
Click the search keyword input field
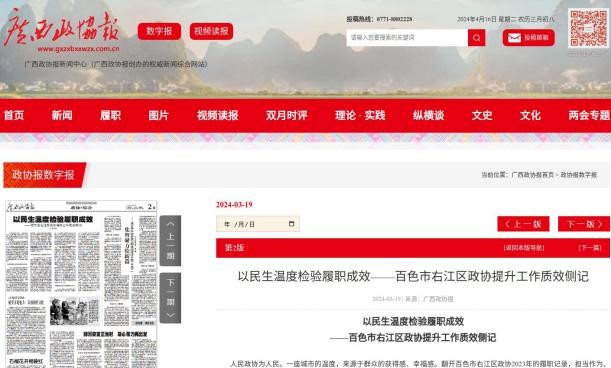[x=407, y=38]
